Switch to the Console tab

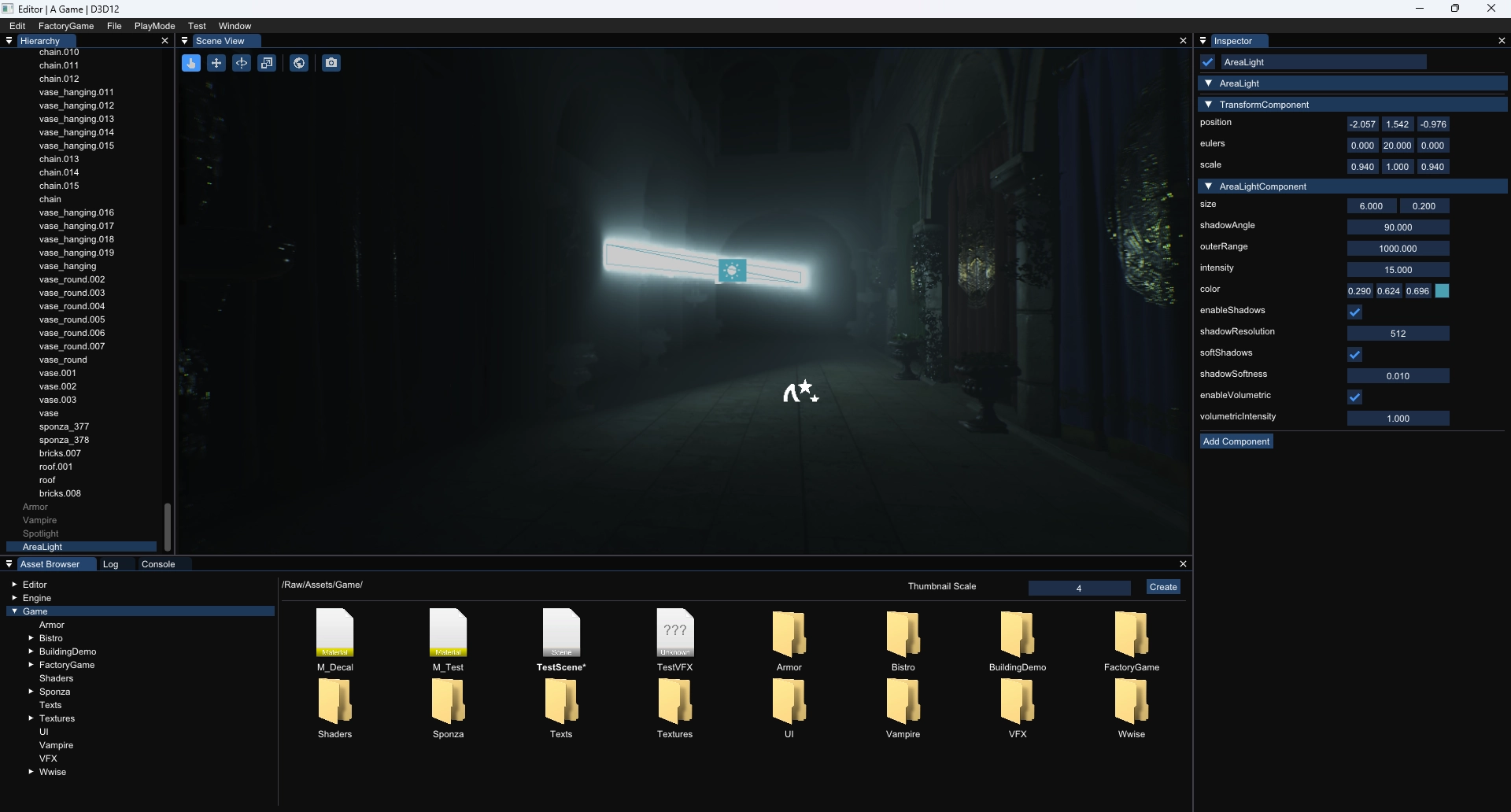158,564
